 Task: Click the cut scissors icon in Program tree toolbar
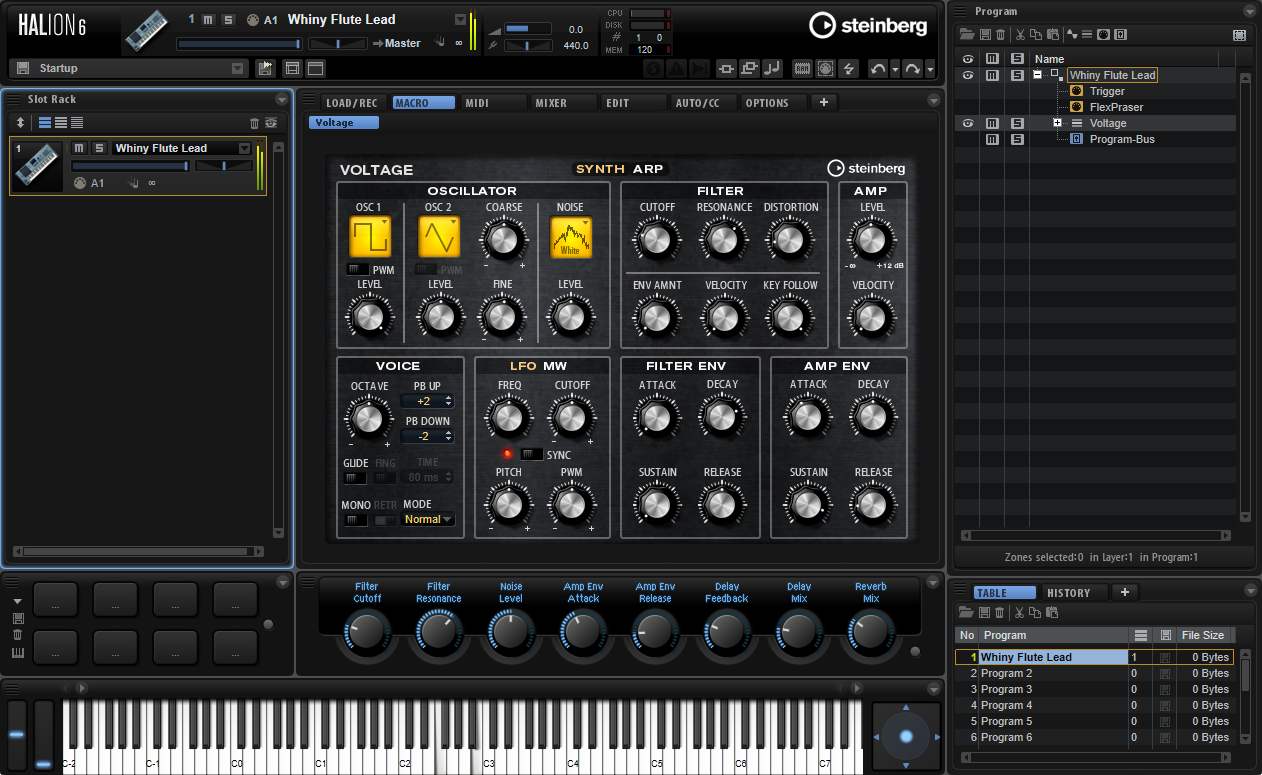1021,34
